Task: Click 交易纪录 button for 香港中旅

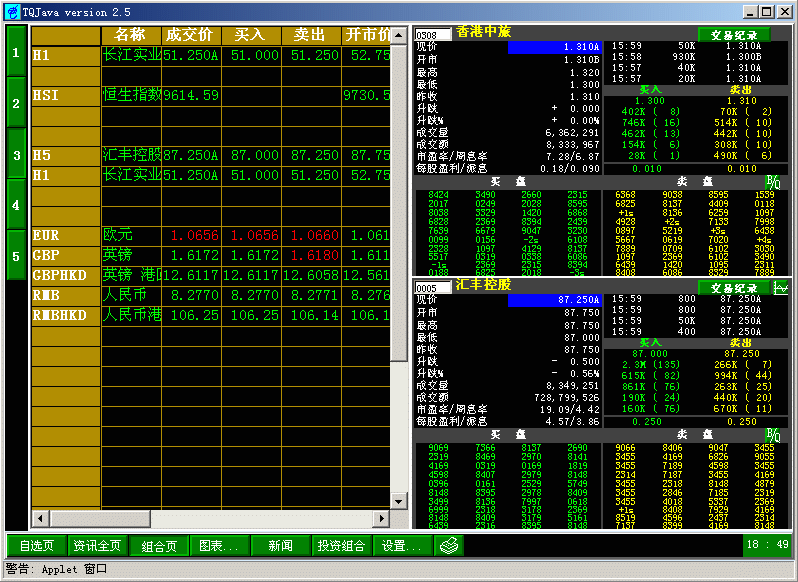Action: pos(734,35)
